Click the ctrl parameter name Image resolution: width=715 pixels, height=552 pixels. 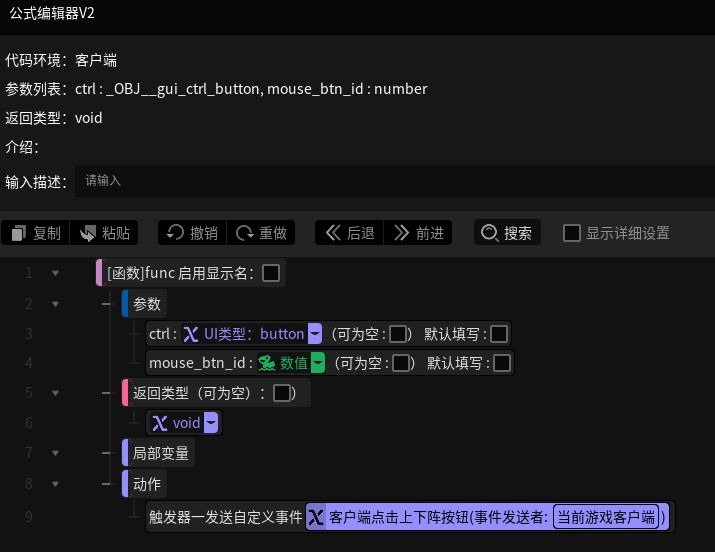159,334
